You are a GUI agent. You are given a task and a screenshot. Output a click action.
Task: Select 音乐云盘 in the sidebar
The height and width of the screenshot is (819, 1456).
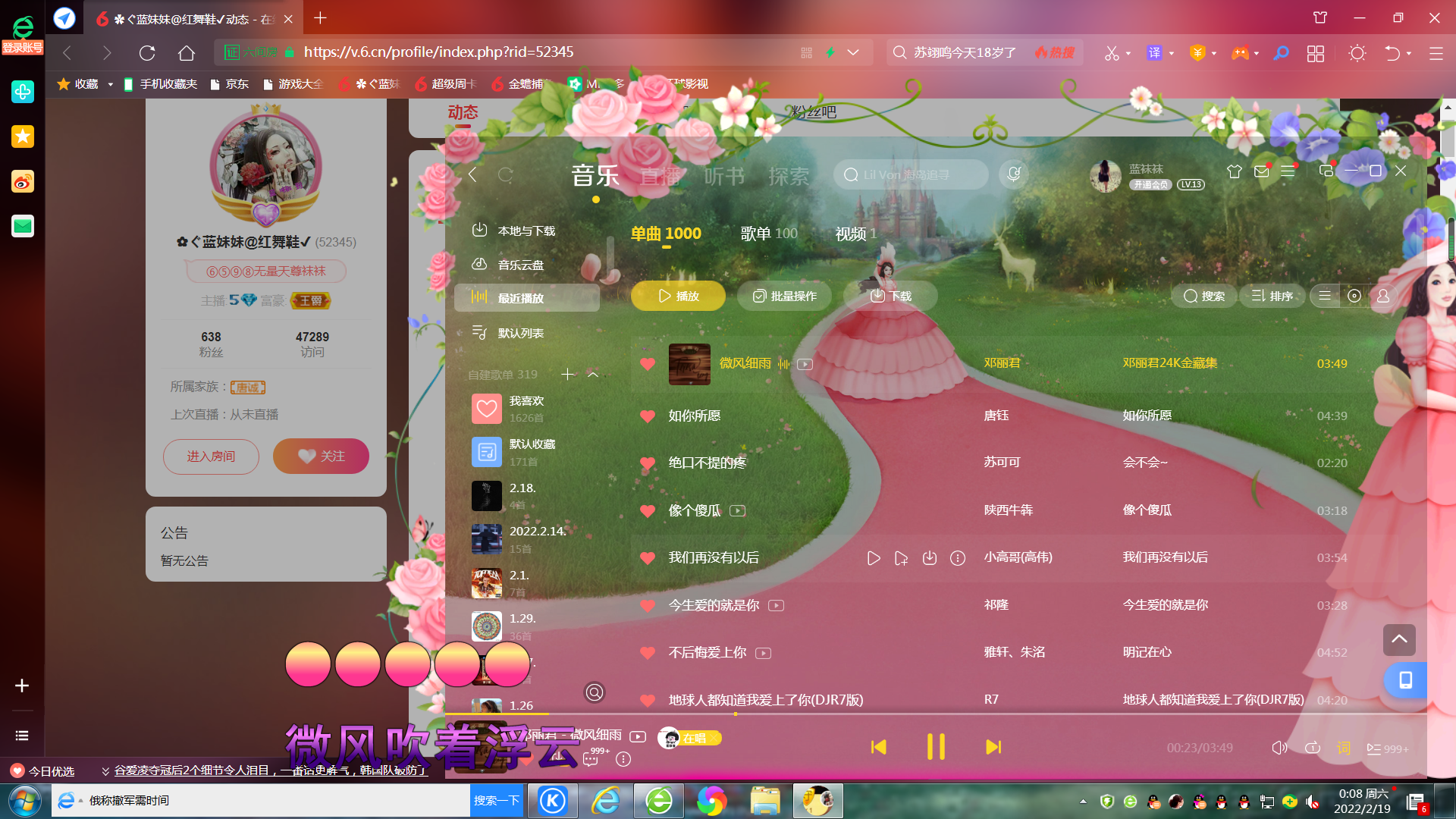(526, 265)
